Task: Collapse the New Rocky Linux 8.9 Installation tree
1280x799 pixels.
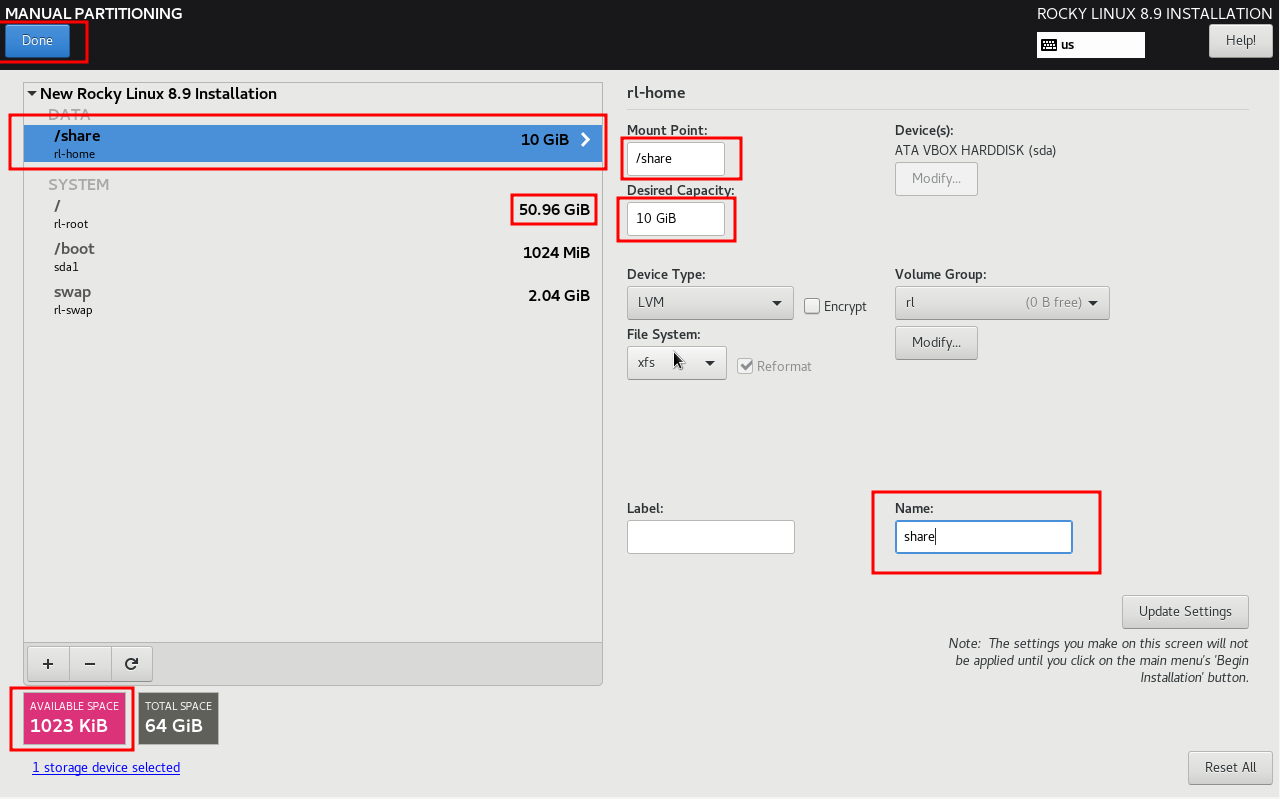Action: click(32, 94)
